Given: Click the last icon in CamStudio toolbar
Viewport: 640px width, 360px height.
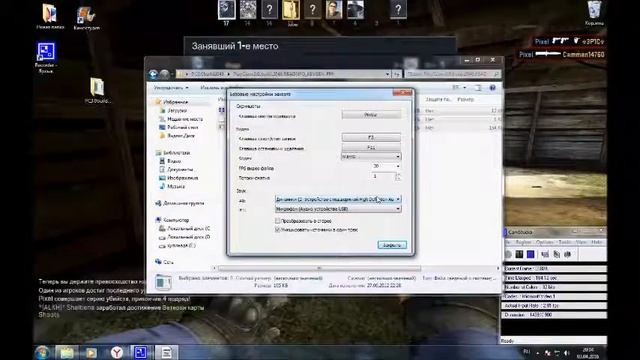Looking at the screenshot, I should pos(567,254).
